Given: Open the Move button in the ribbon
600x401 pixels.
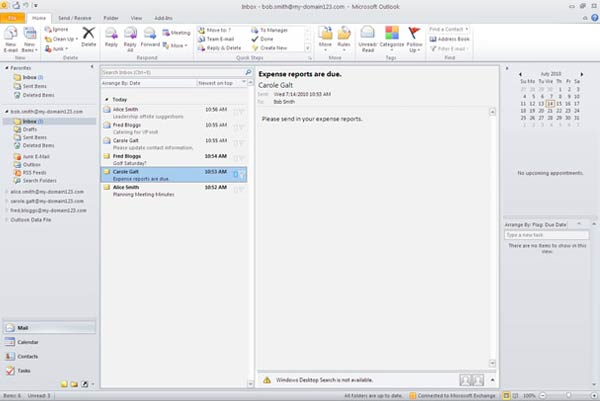Looking at the screenshot, I should pos(325,39).
